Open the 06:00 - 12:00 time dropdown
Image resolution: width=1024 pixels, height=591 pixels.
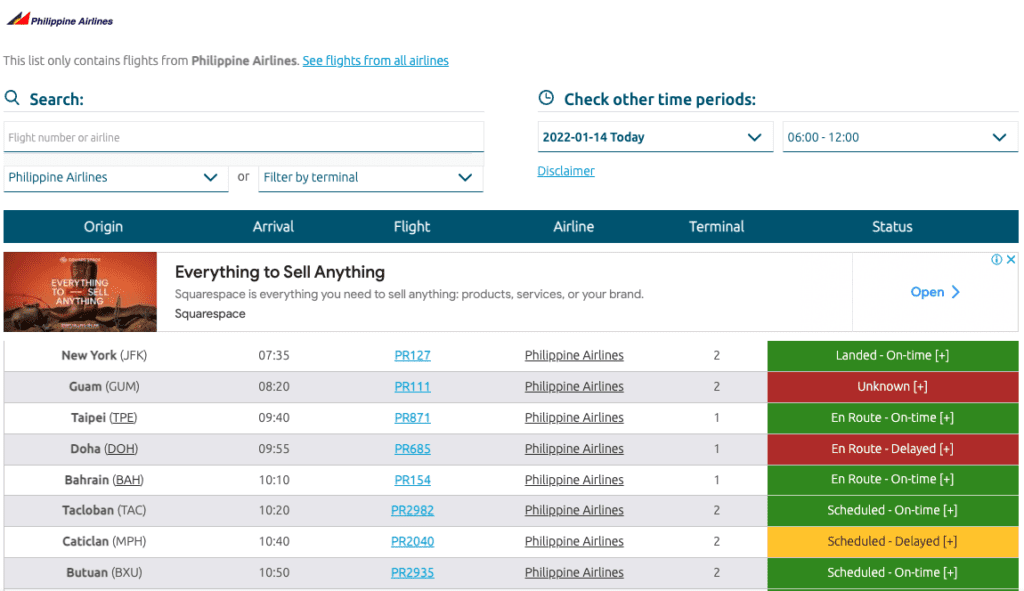[x=900, y=137]
